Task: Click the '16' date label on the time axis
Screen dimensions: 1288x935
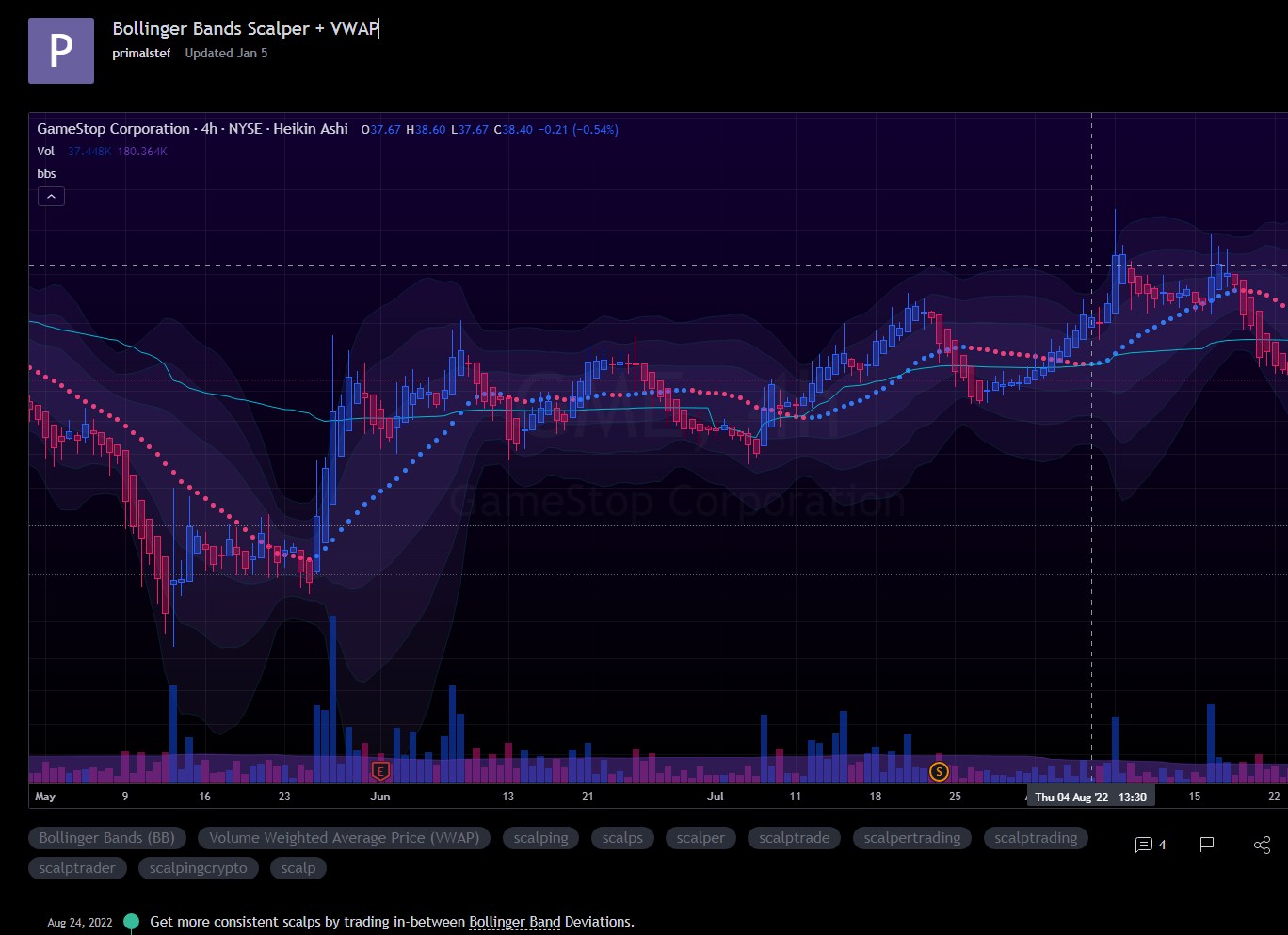Action: (205, 797)
